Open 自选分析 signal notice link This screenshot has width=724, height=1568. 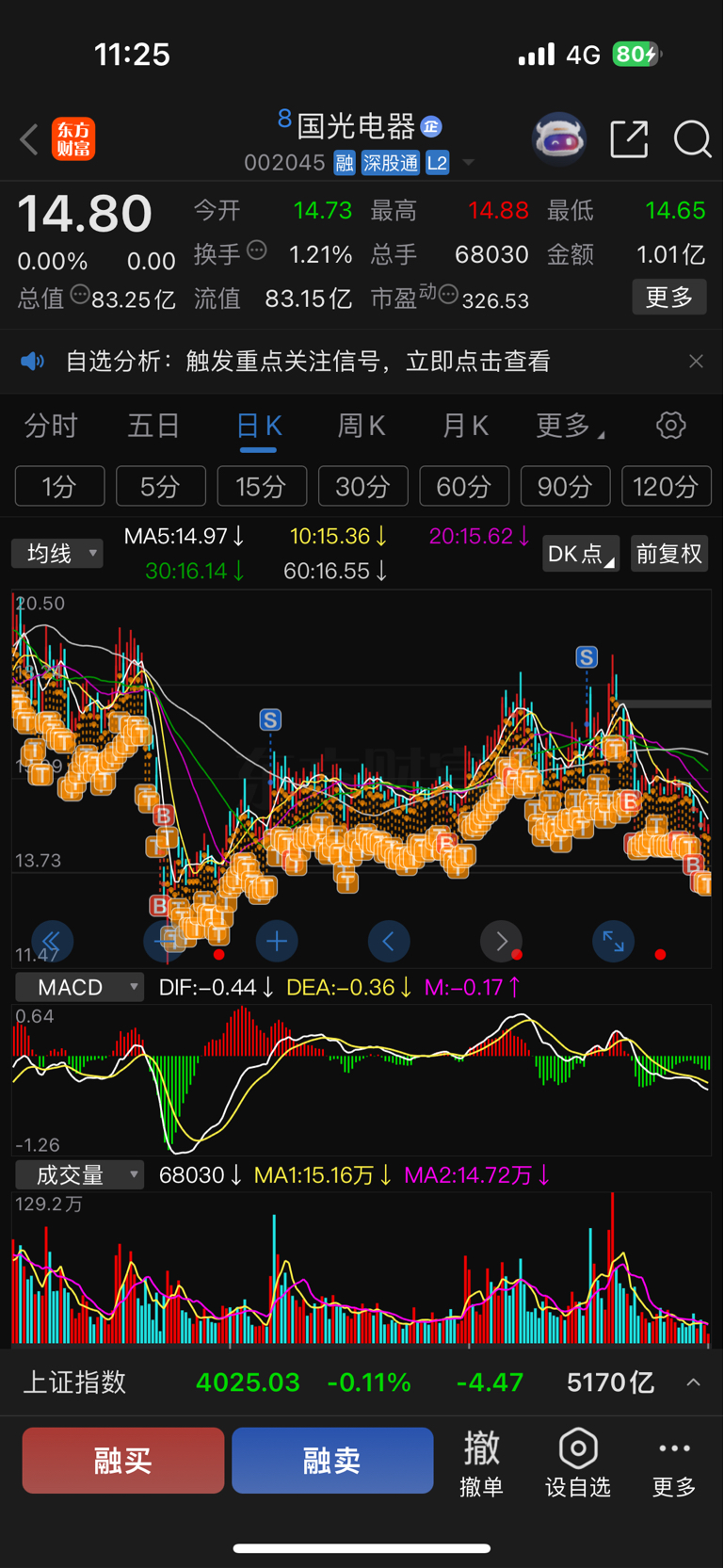308,362
